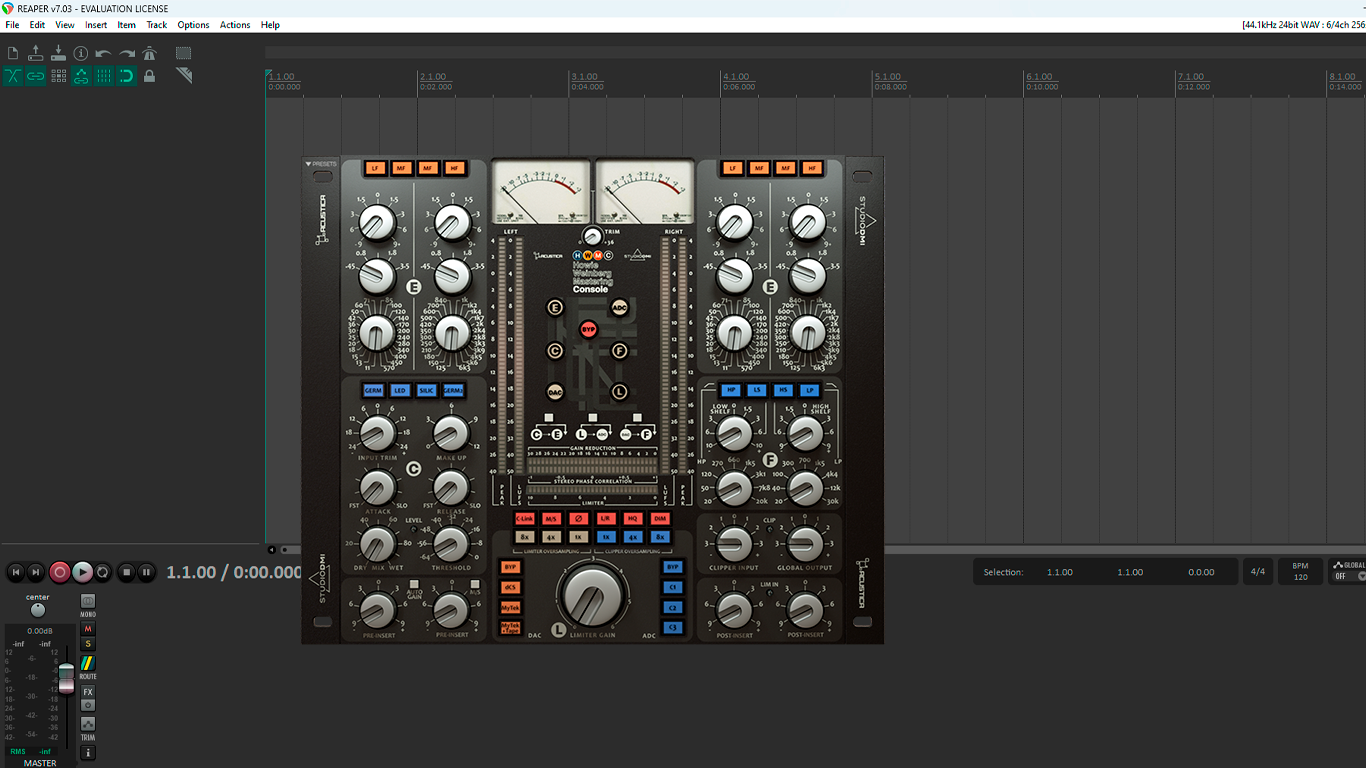The image size is (1366, 768).
Task: Open the Insert menu
Action: coord(96,25)
